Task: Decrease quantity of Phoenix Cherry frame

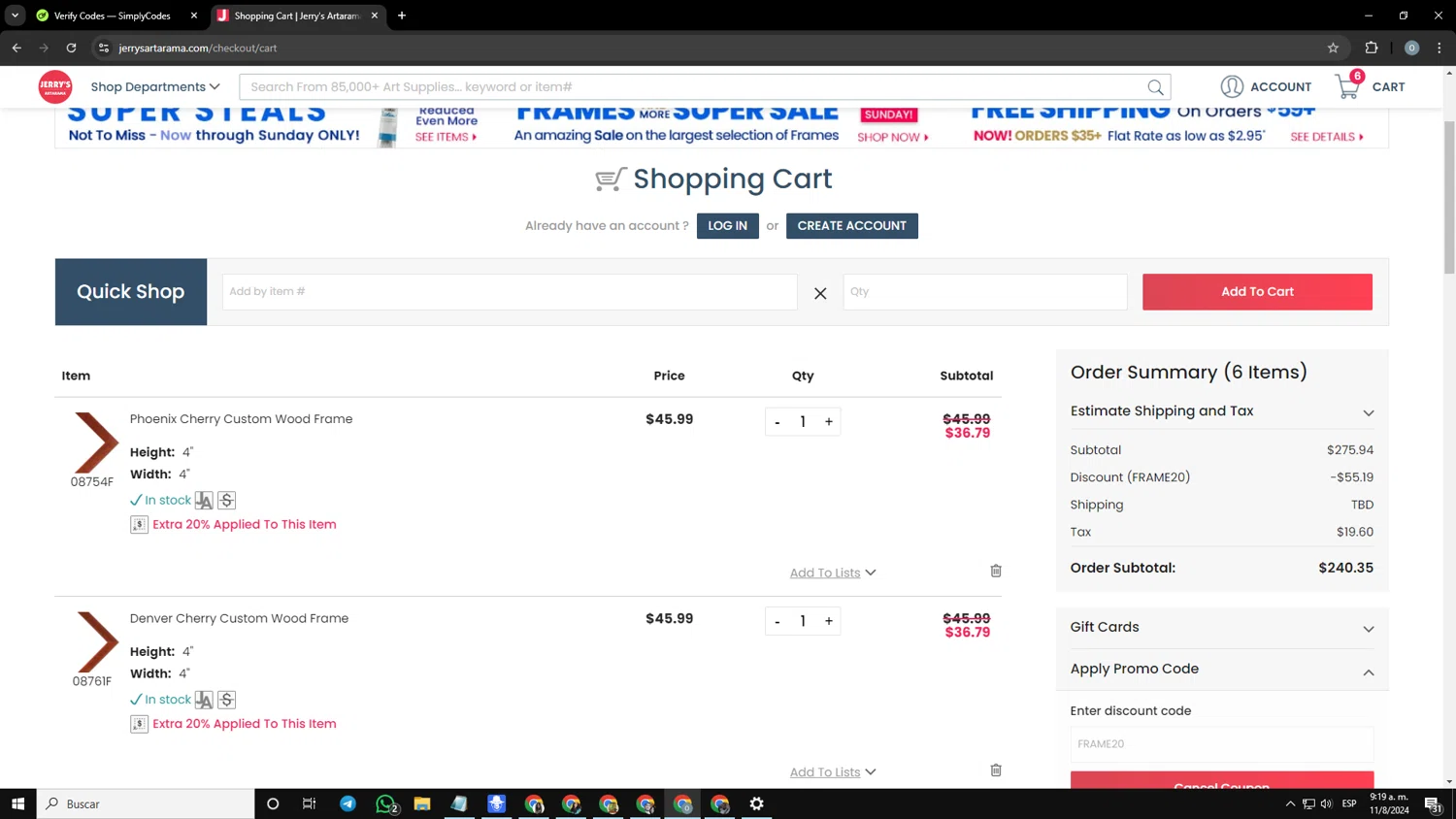Action: pyautogui.click(x=777, y=422)
